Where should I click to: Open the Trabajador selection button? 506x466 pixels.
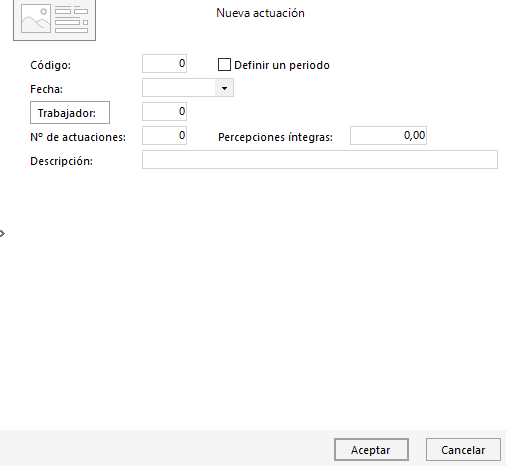tap(70, 113)
